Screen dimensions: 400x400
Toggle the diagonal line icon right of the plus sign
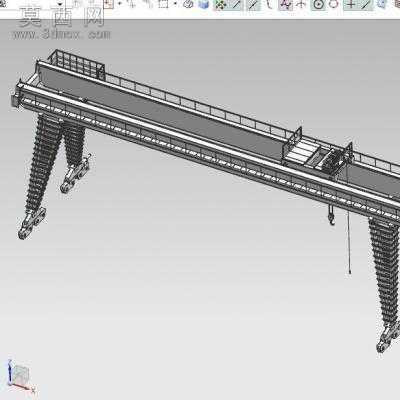click(366, 4)
